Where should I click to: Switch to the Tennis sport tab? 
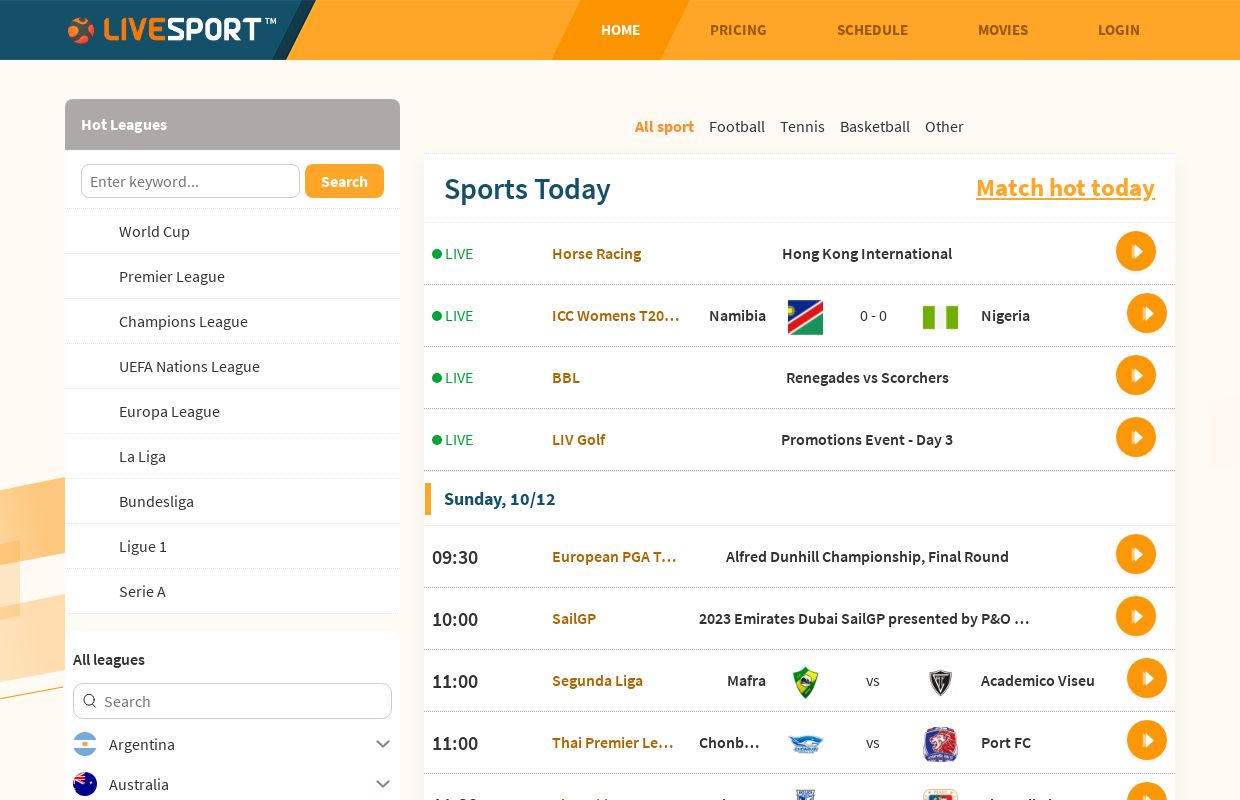coord(802,126)
